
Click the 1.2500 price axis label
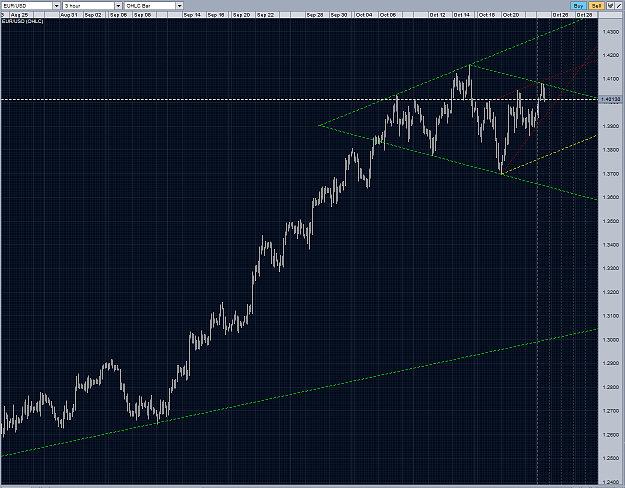(611, 458)
